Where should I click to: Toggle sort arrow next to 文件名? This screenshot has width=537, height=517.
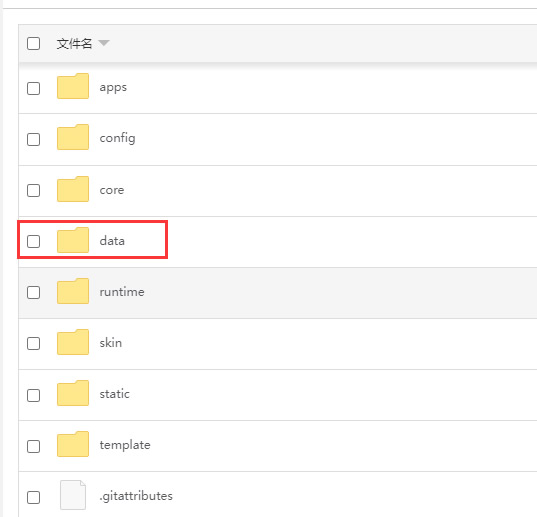(x=104, y=43)
